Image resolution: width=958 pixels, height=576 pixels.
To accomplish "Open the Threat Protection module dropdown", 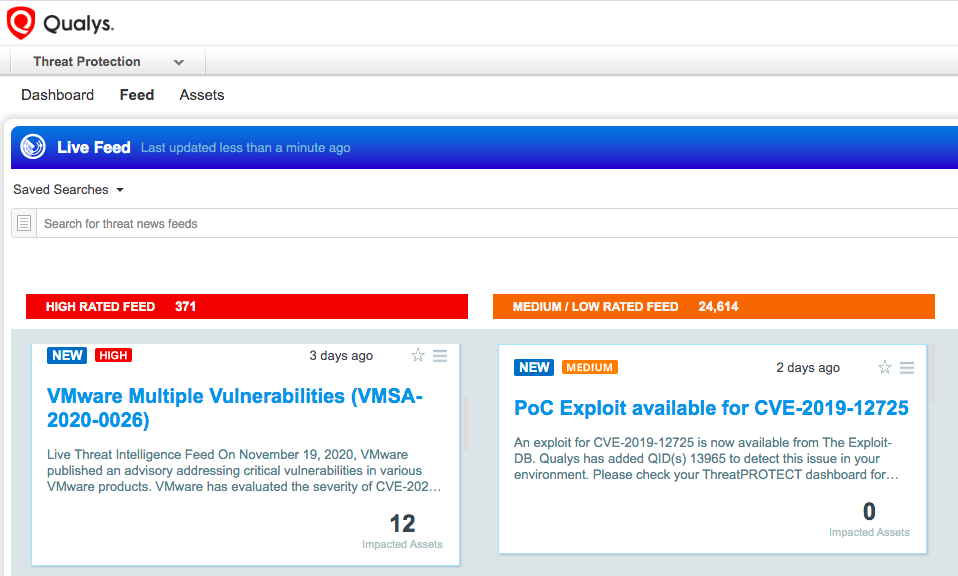I will pyautogui.click(x=108, y=62).
